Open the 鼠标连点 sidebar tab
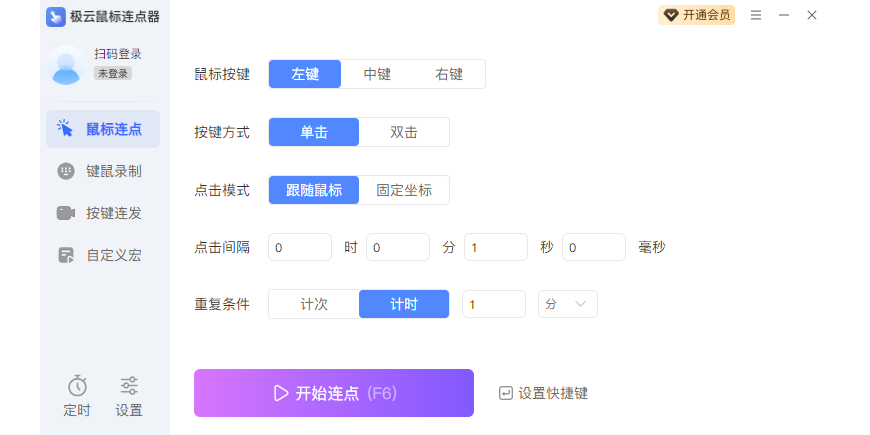The width and height of the screenshot is (870, 435). [x=103, y=129]
